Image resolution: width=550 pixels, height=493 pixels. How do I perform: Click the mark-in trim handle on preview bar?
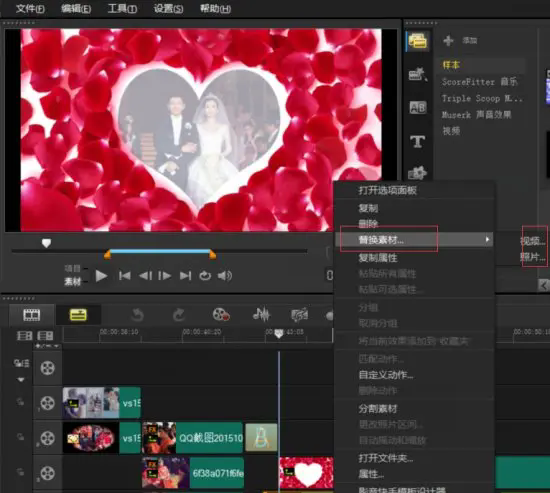click(x=107, y=254)
